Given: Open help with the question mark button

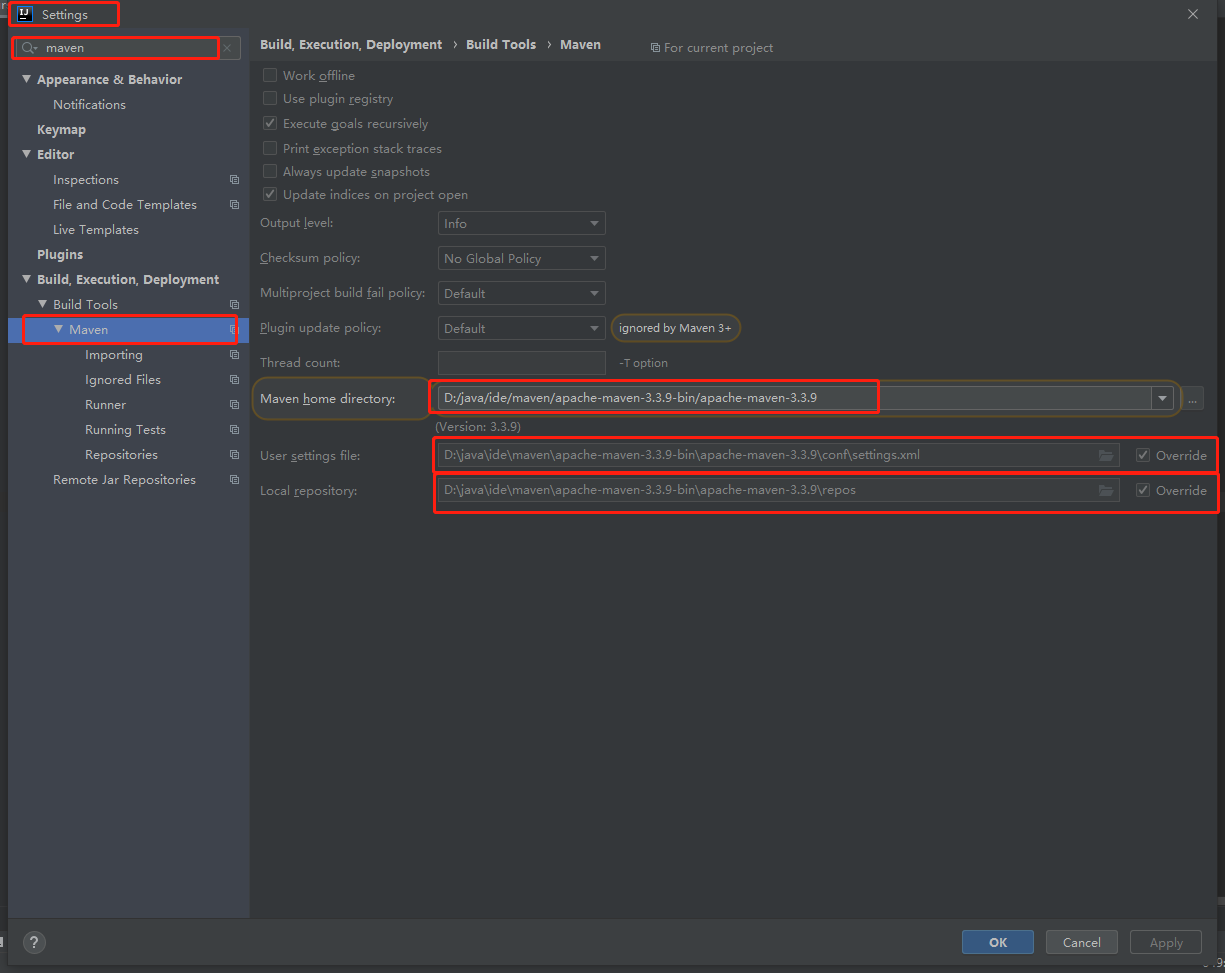Looking at the screenshot, I should point(34,942).
